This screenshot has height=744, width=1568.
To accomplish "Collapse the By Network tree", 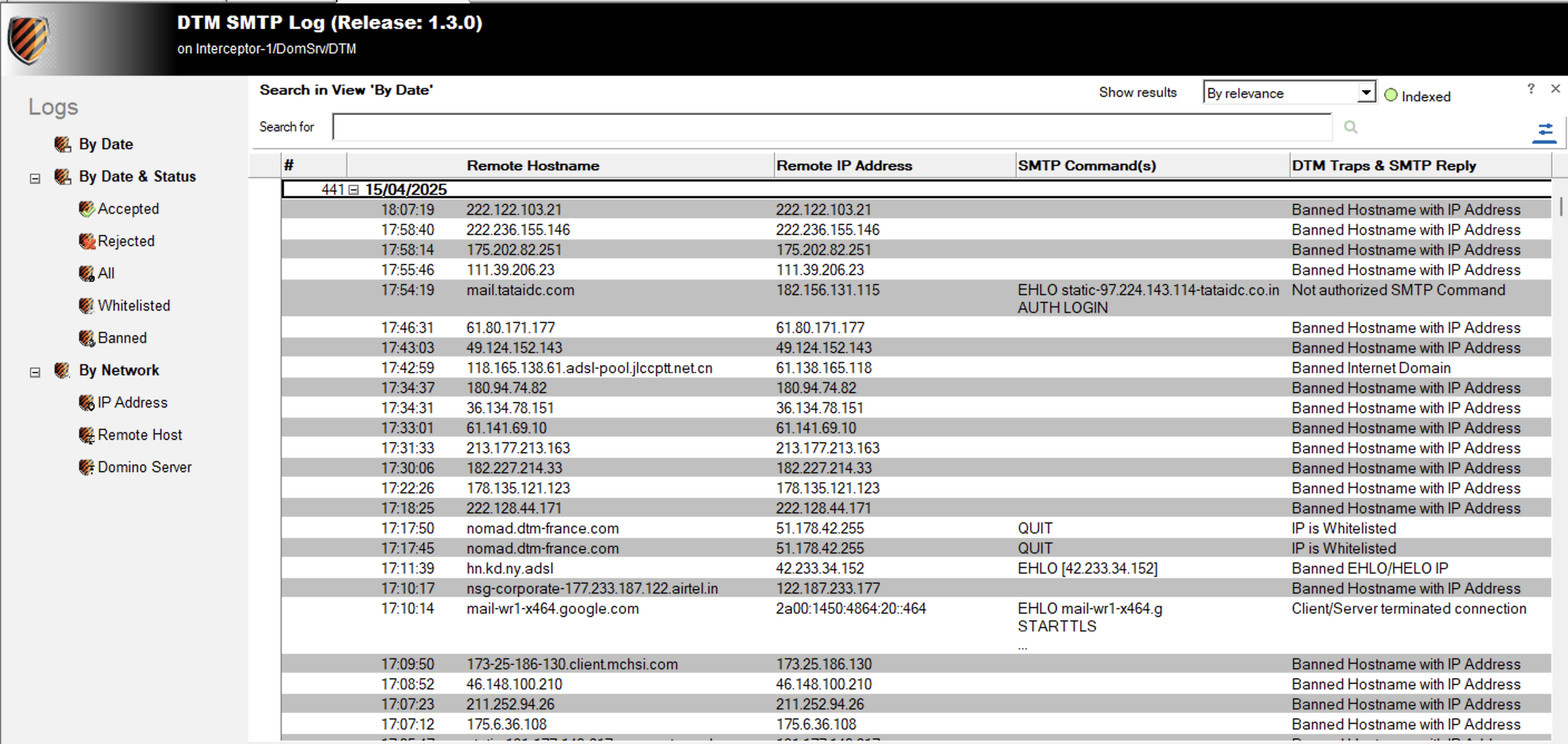I will (x=35, y=372).
